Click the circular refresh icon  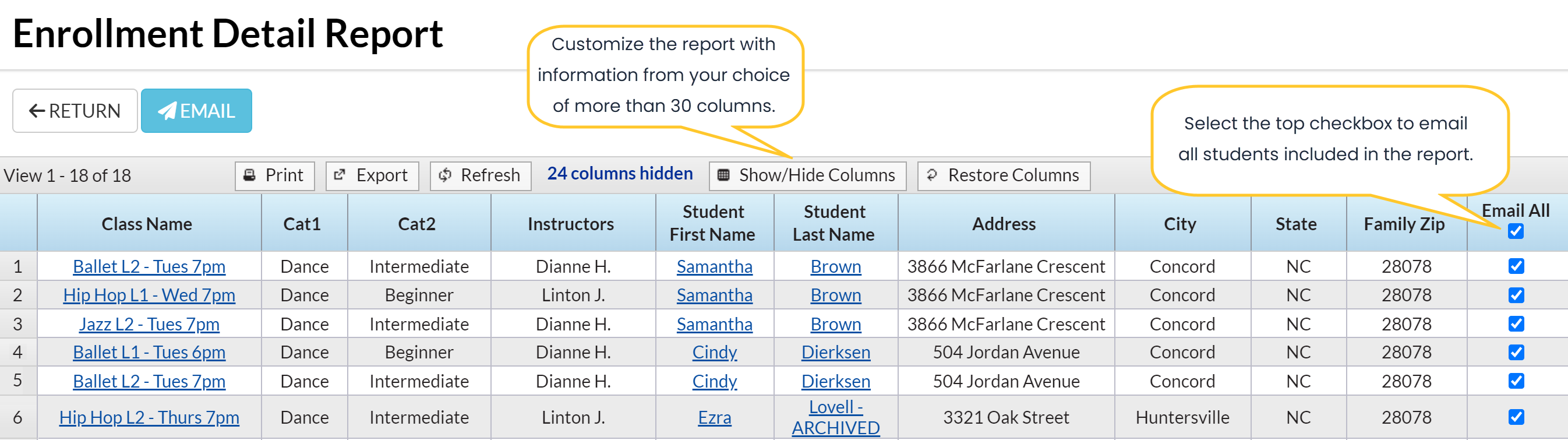[x=445, y=175]
